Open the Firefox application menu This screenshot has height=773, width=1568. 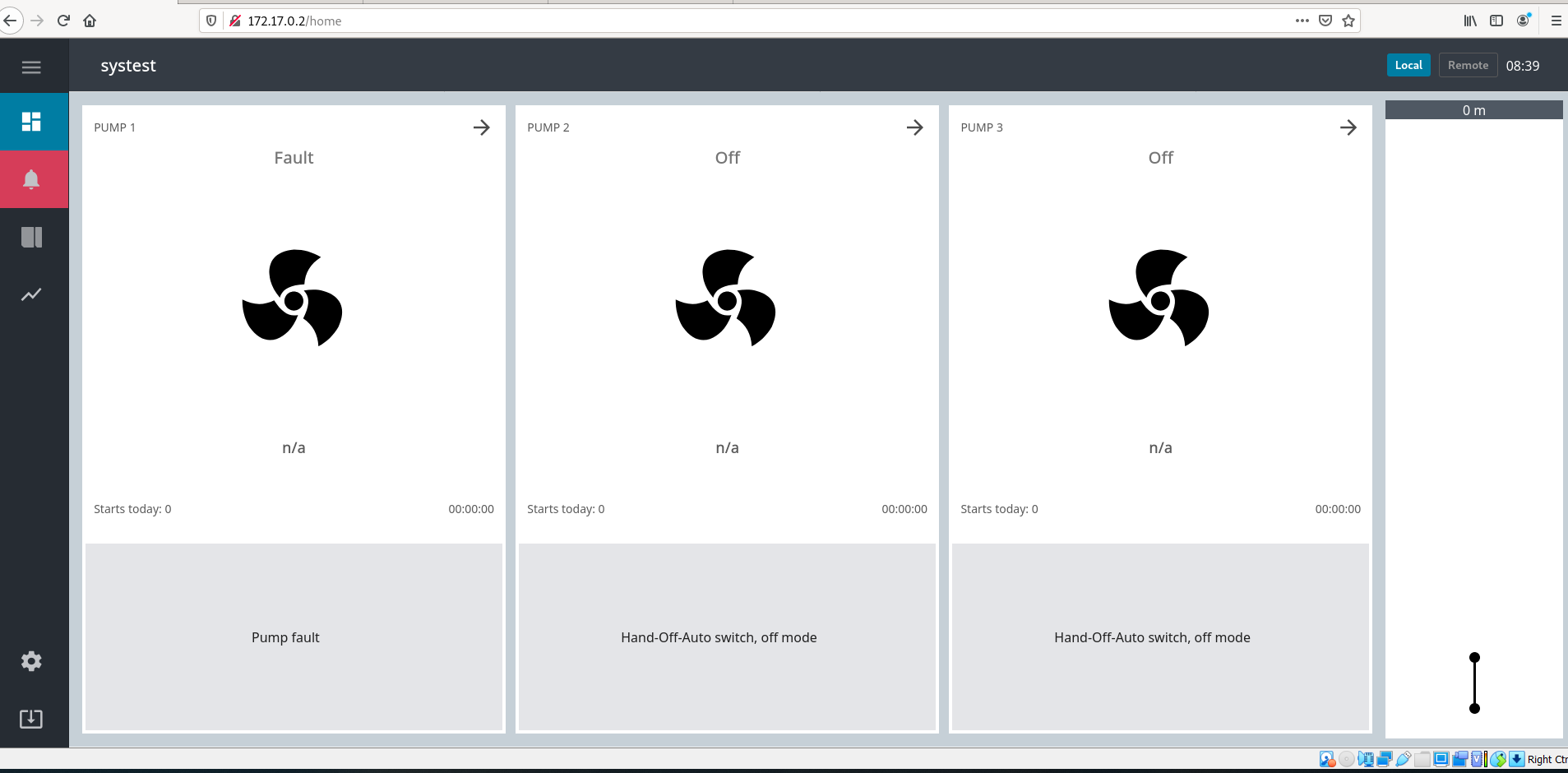point(1556,21)
